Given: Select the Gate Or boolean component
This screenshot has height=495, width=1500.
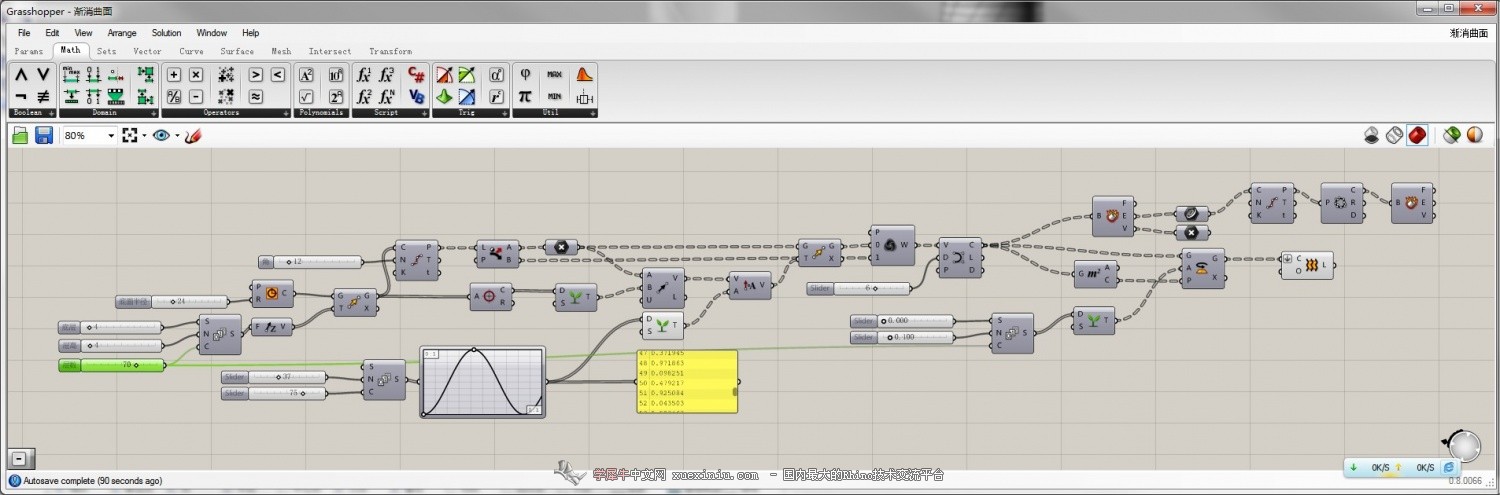Looking at the screenshot, I should (x=43, y=74).
